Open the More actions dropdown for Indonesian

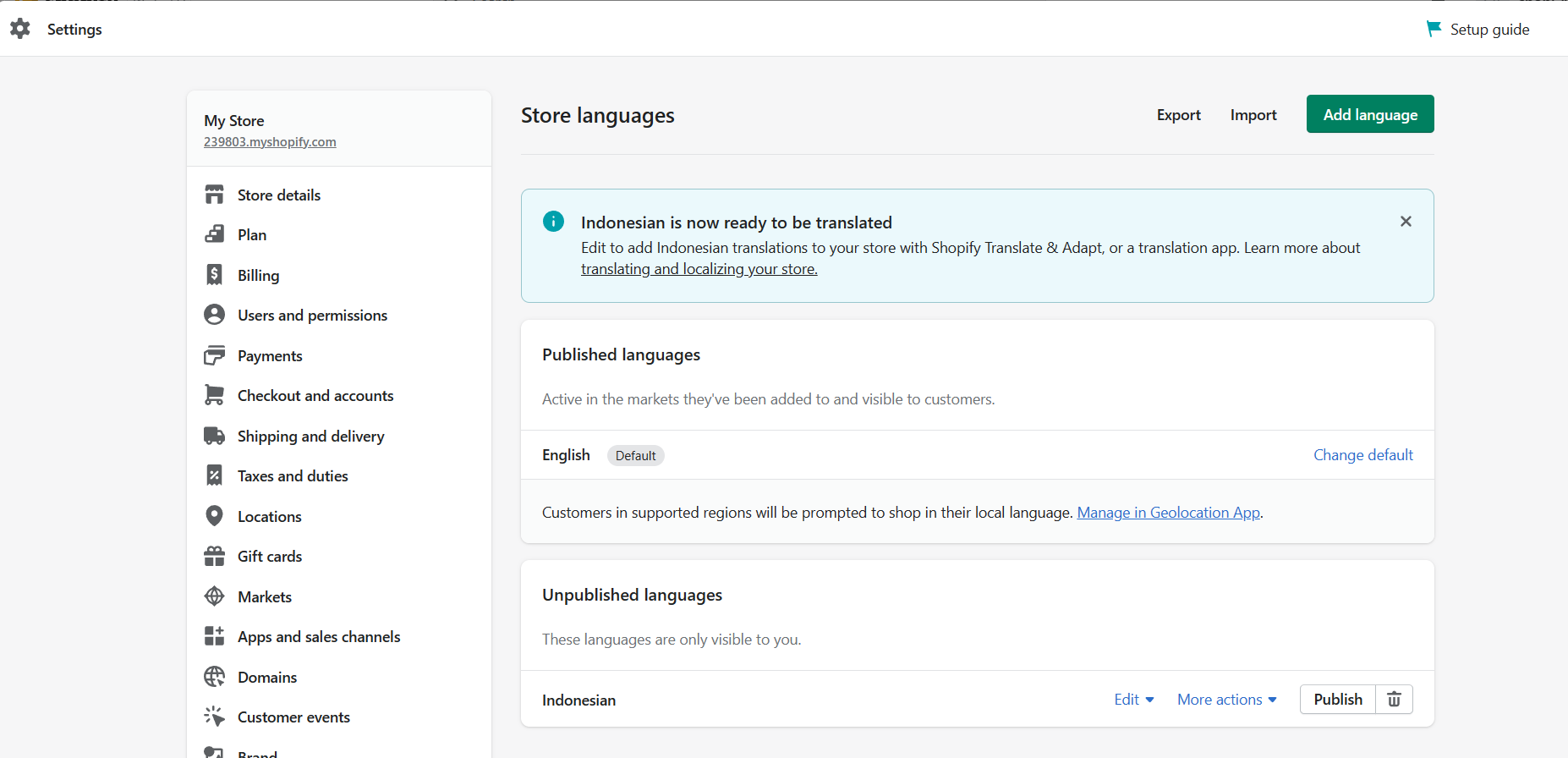1227,700
